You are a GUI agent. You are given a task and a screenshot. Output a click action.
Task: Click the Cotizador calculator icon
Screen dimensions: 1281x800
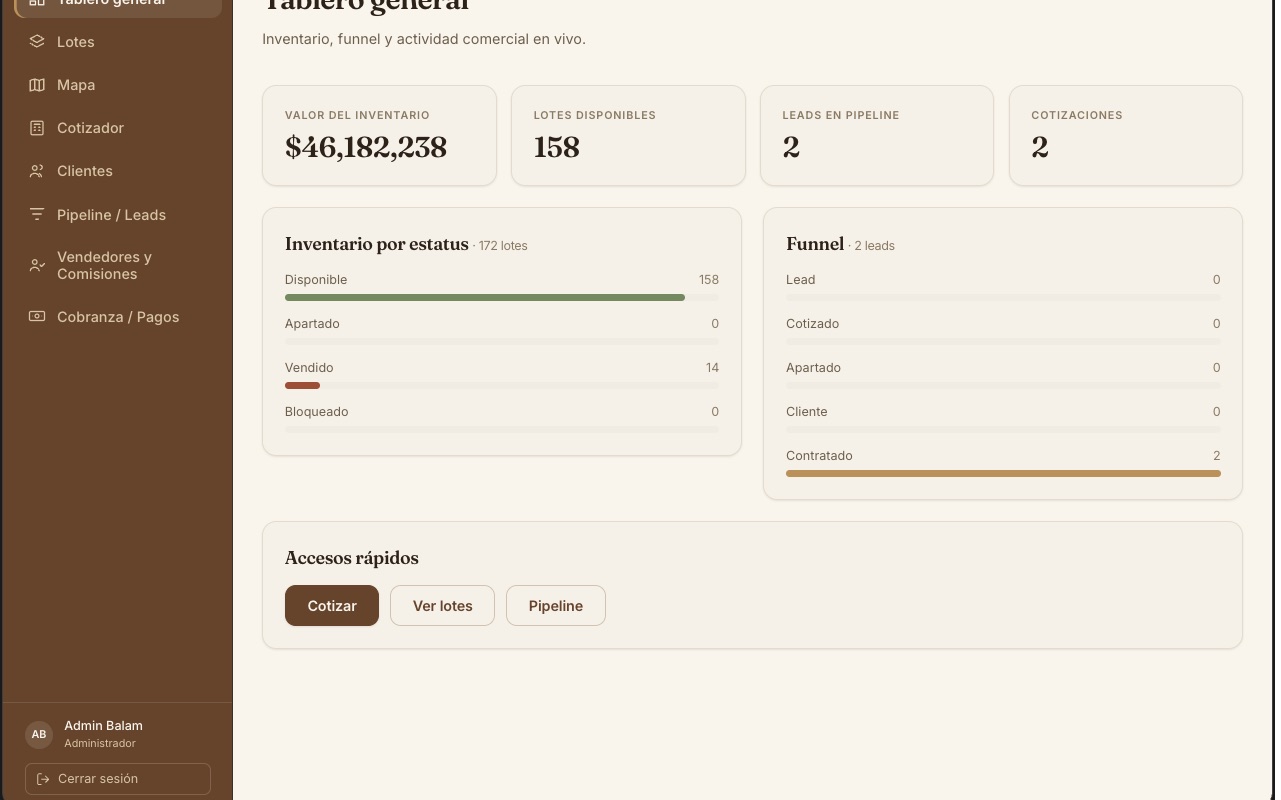pos(37,128)
